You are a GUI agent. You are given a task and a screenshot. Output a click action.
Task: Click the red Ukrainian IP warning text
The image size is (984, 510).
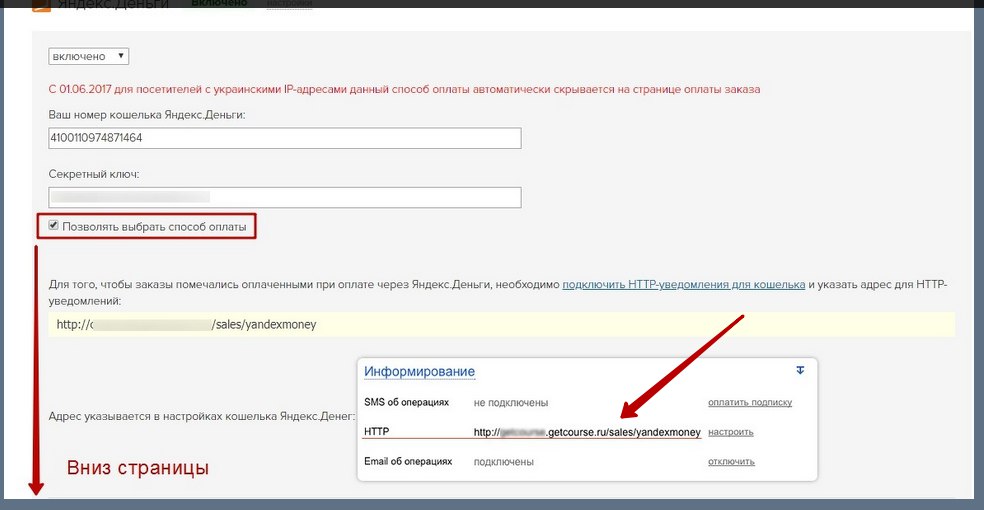pos(404,89)
